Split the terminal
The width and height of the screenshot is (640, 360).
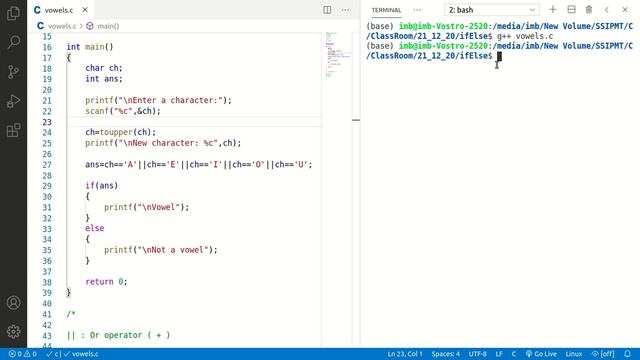pyautogui.click(x=571, y=10)
